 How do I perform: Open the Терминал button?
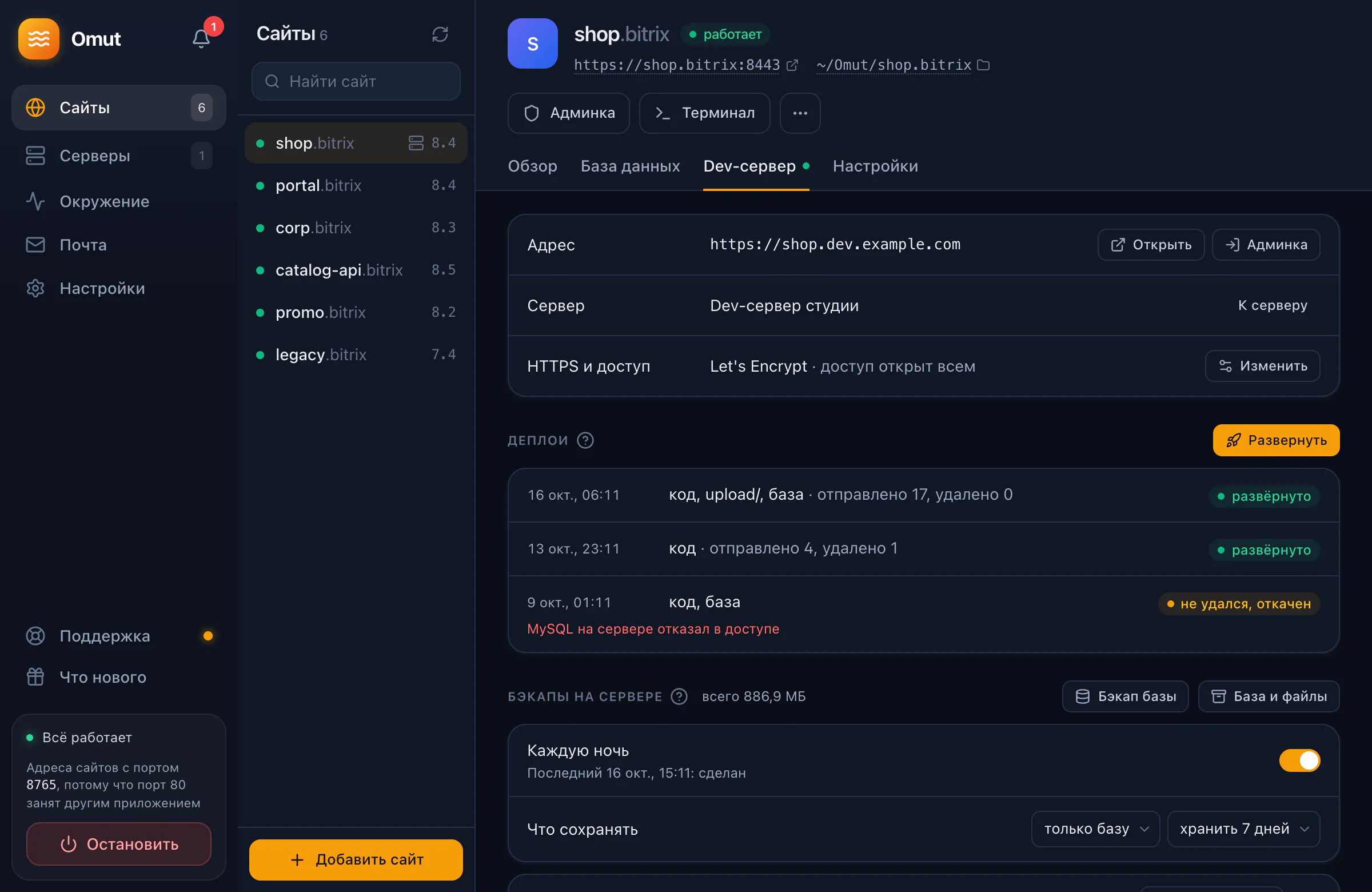[x=704, y=113]
